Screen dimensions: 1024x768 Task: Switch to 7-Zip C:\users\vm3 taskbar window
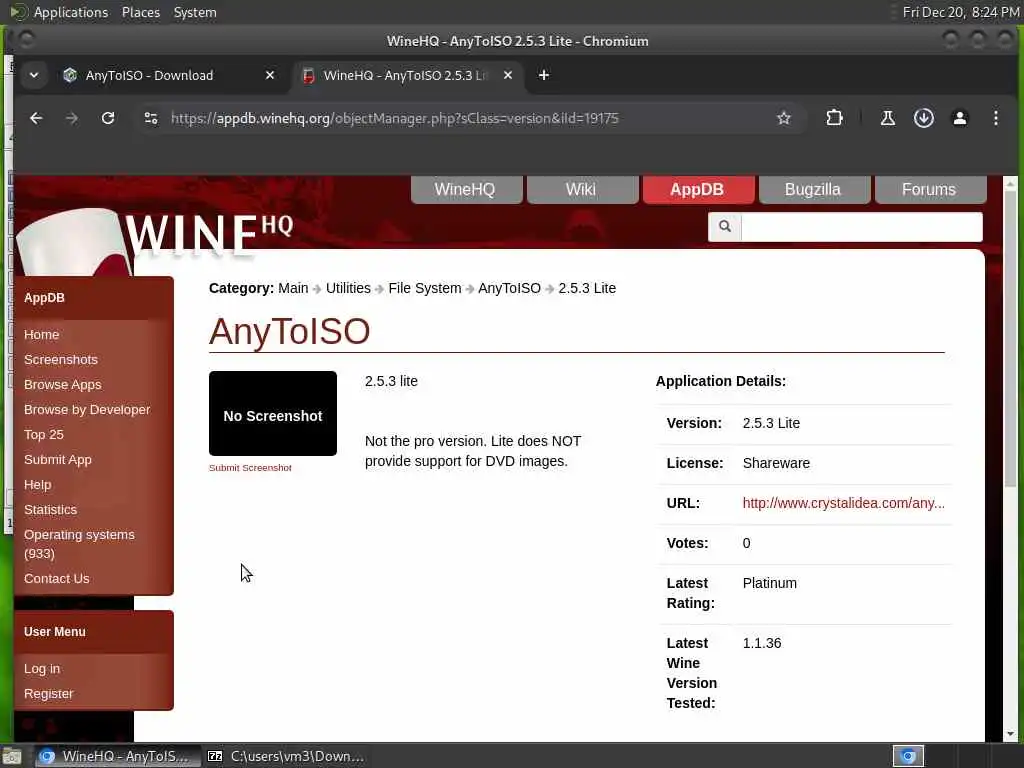[x=285, y=756]
